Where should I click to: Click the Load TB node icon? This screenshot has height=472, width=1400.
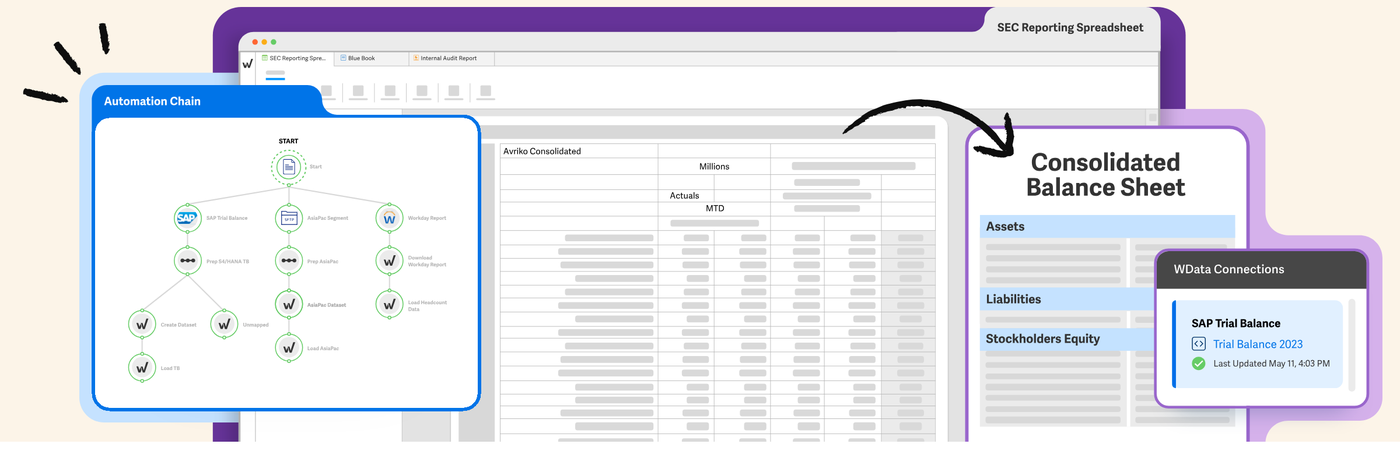pos(142,367)
